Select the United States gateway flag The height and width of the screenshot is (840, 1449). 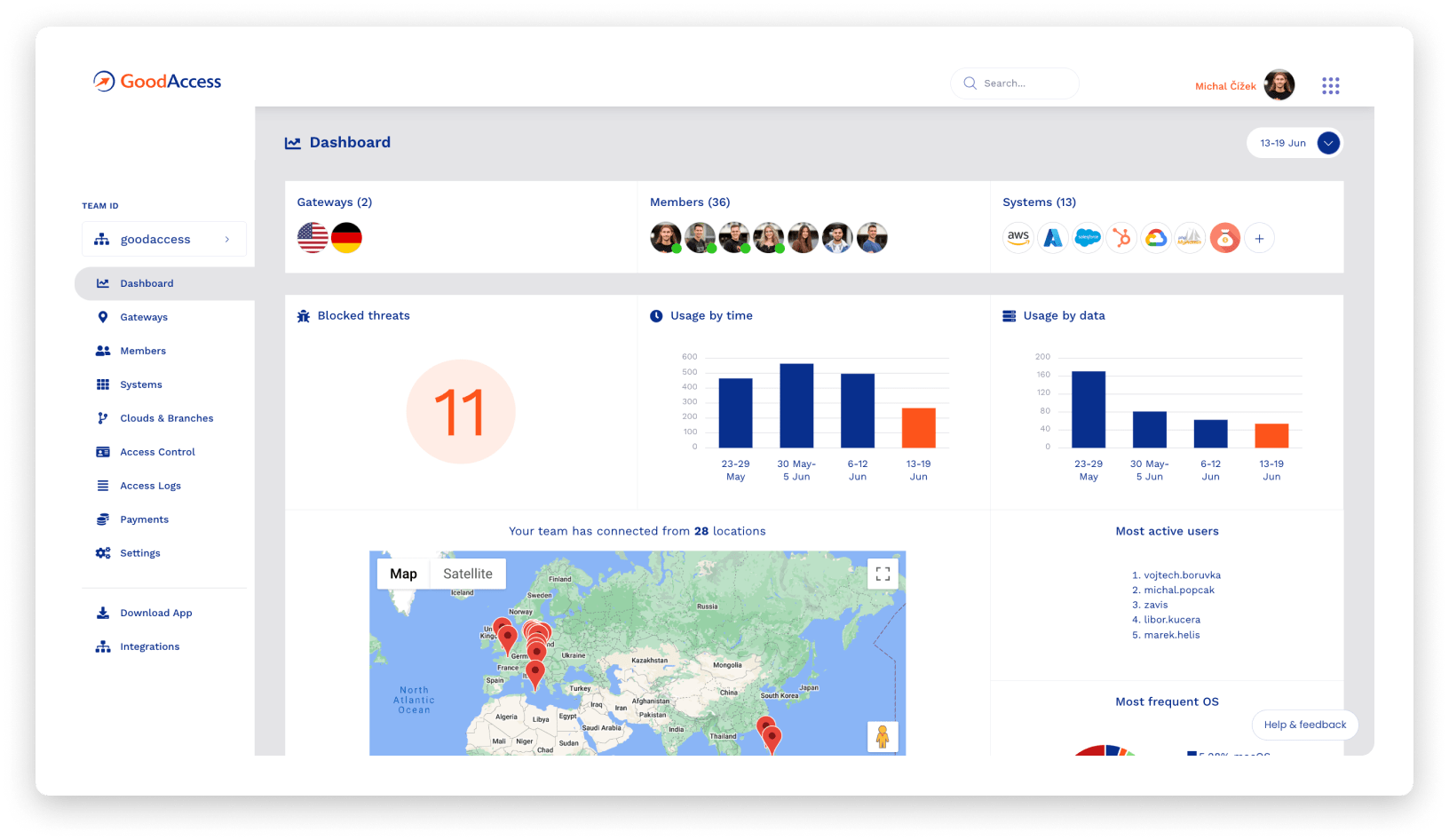click(x=313, y=238)
